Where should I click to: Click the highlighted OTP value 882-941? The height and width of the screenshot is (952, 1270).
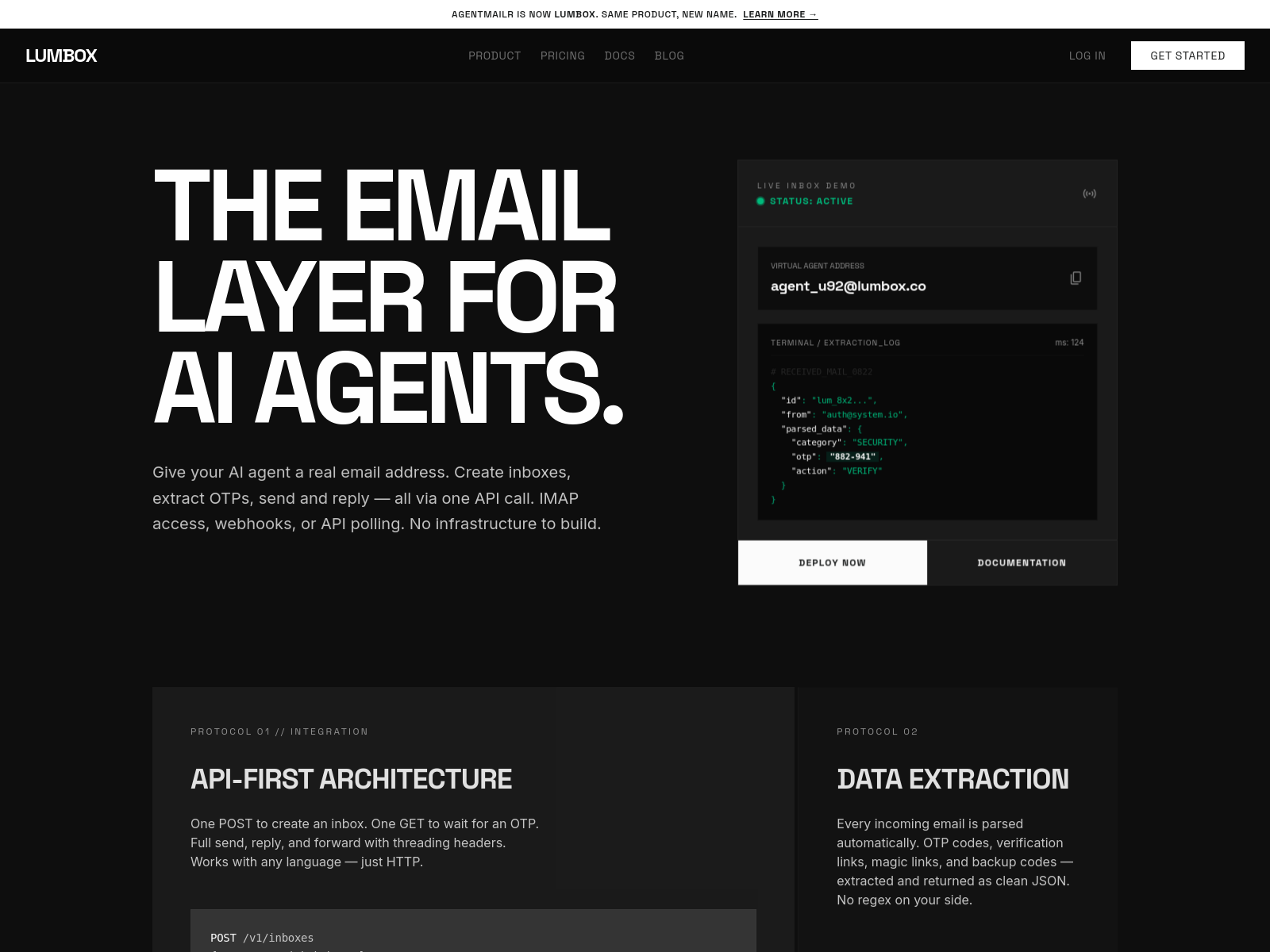[852, 457]
